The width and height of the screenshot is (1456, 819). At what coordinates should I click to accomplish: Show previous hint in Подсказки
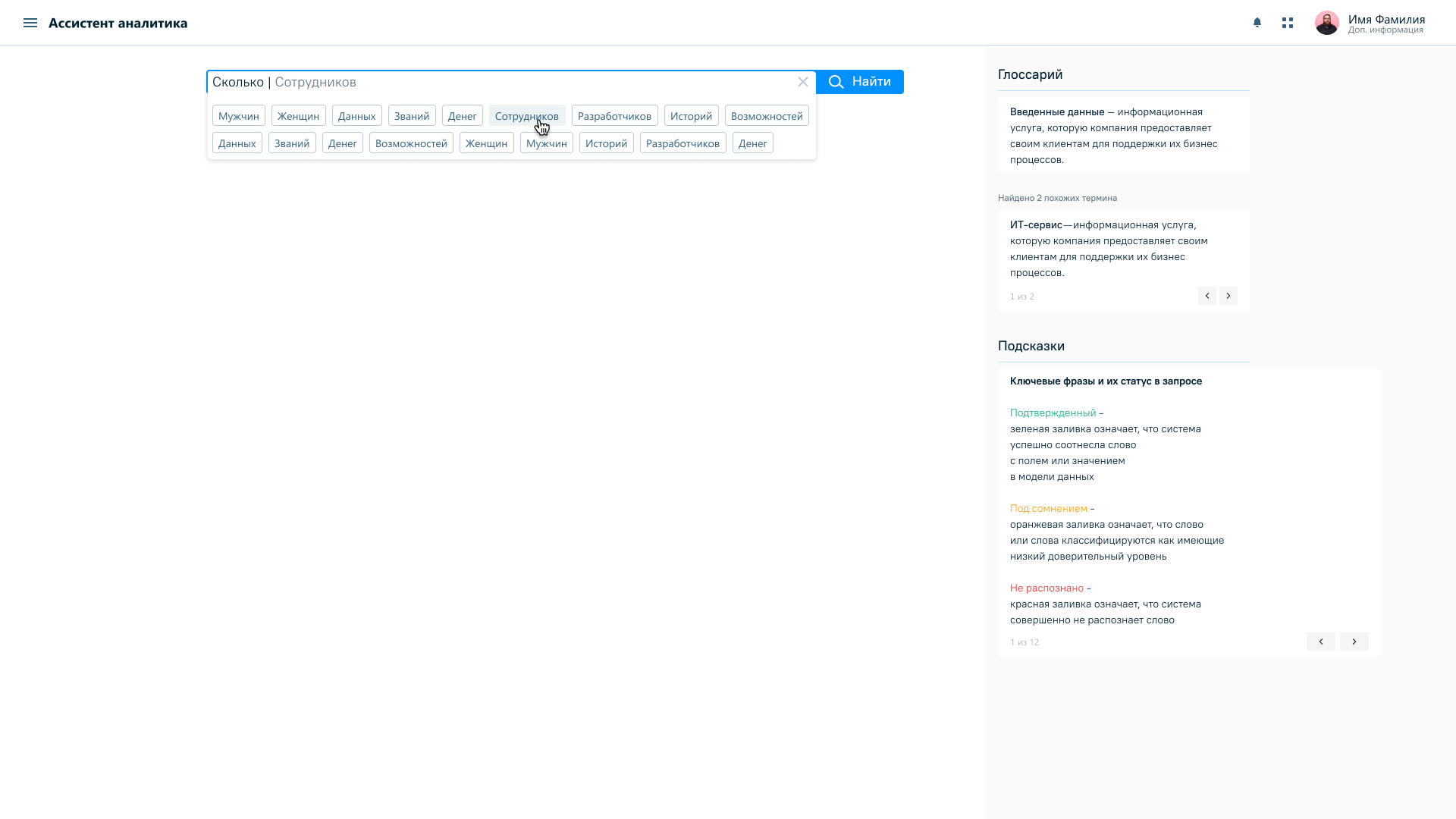pos(1320,642)
